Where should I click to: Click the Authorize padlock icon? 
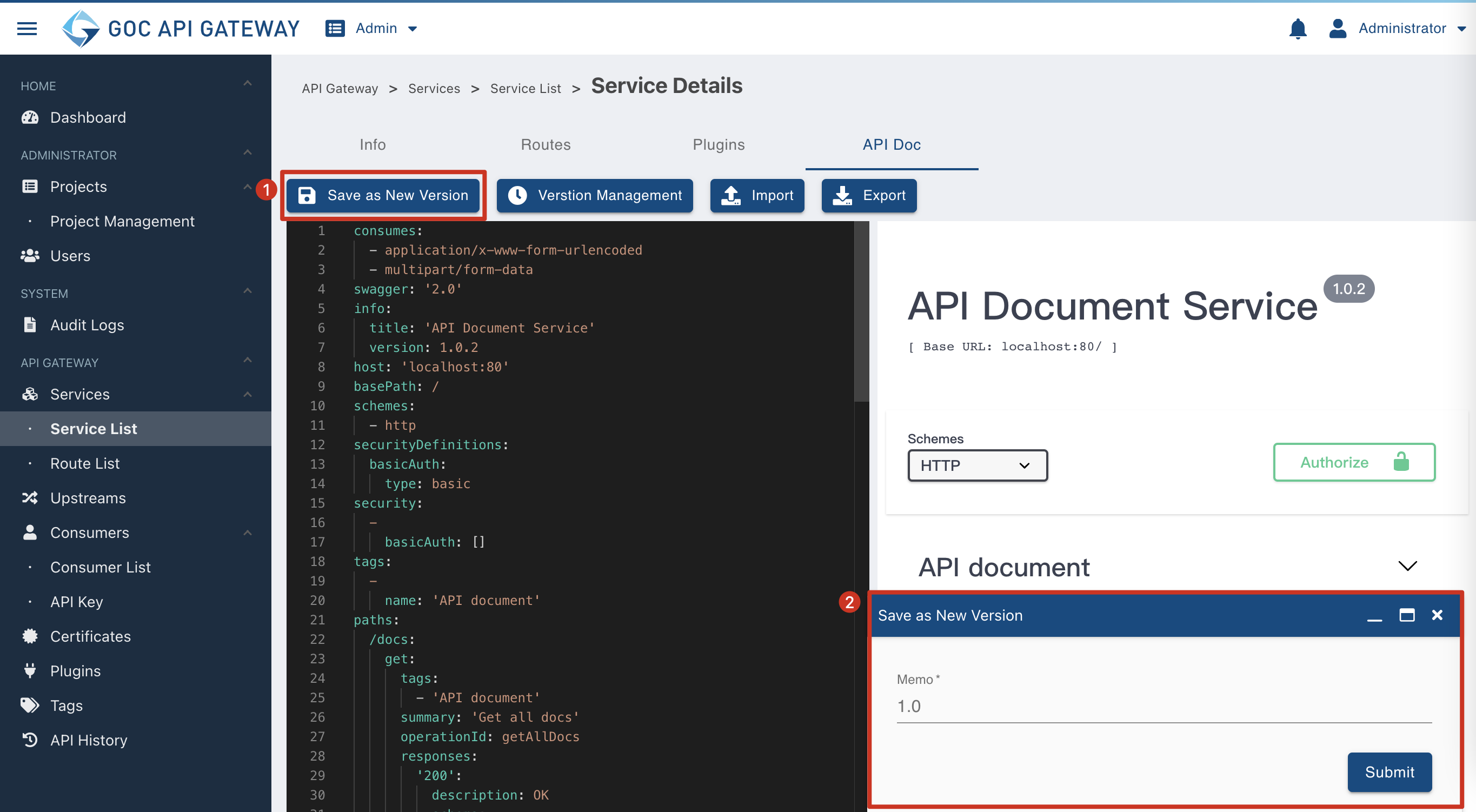(1401, 461)
